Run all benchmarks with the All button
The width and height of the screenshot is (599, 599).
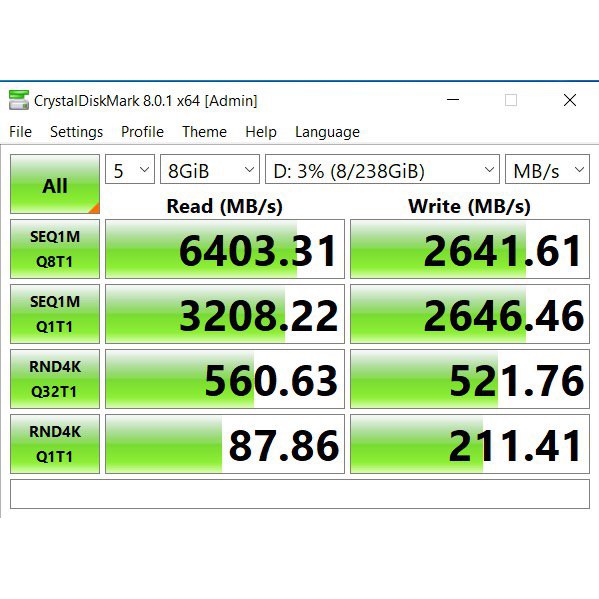point(55,184)
